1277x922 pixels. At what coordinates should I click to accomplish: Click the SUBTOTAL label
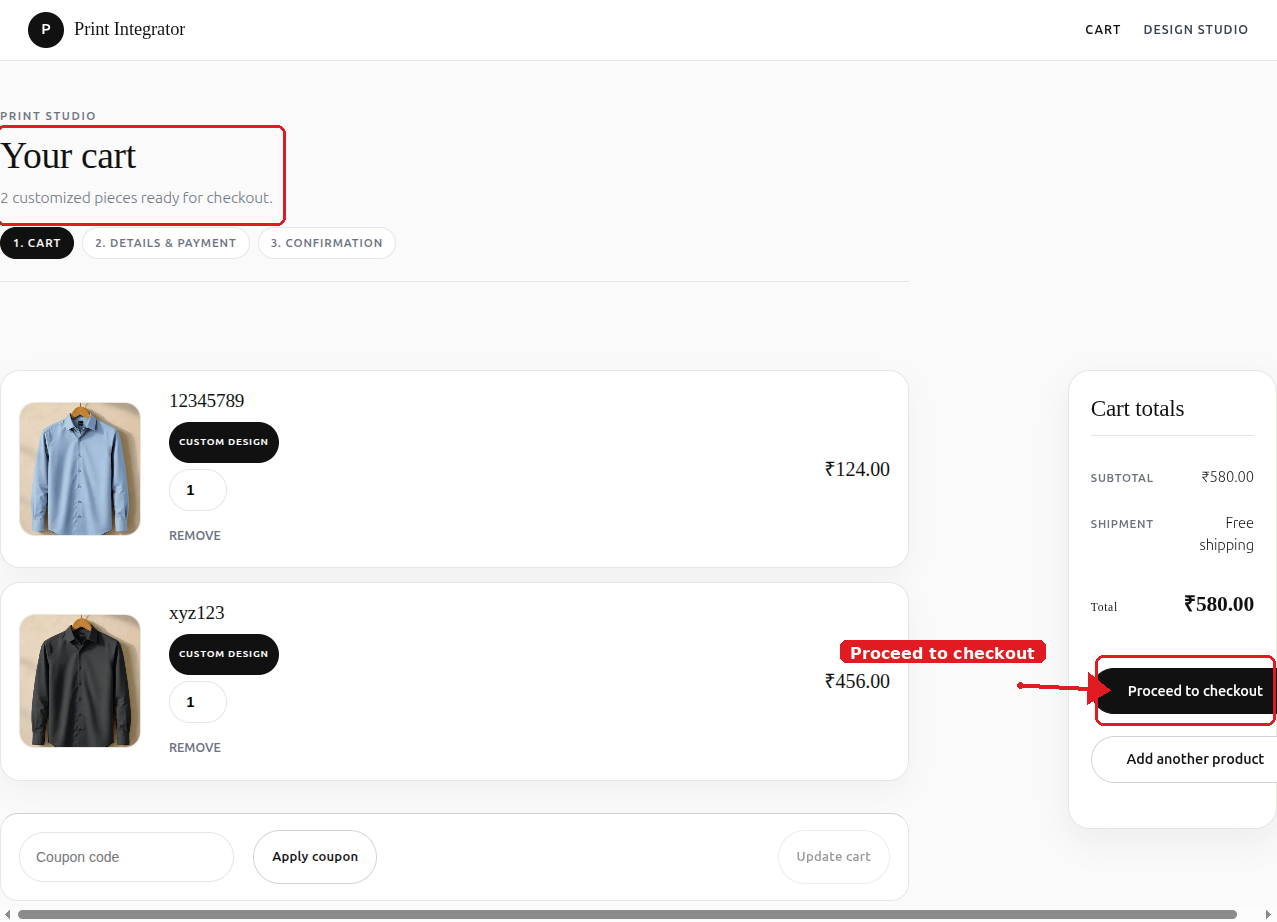1122,478
